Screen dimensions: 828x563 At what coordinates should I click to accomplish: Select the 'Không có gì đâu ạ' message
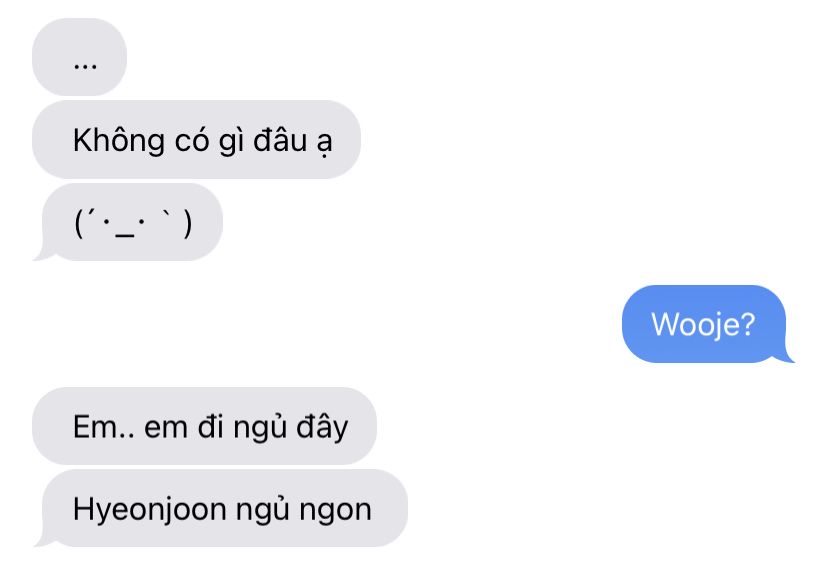tap(196, 139)
